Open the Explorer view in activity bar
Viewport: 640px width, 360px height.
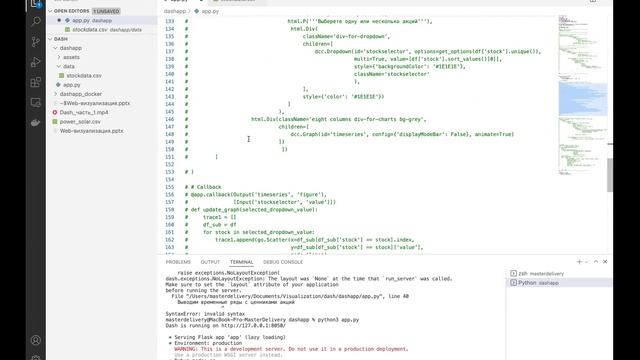[x=36, y=3]
